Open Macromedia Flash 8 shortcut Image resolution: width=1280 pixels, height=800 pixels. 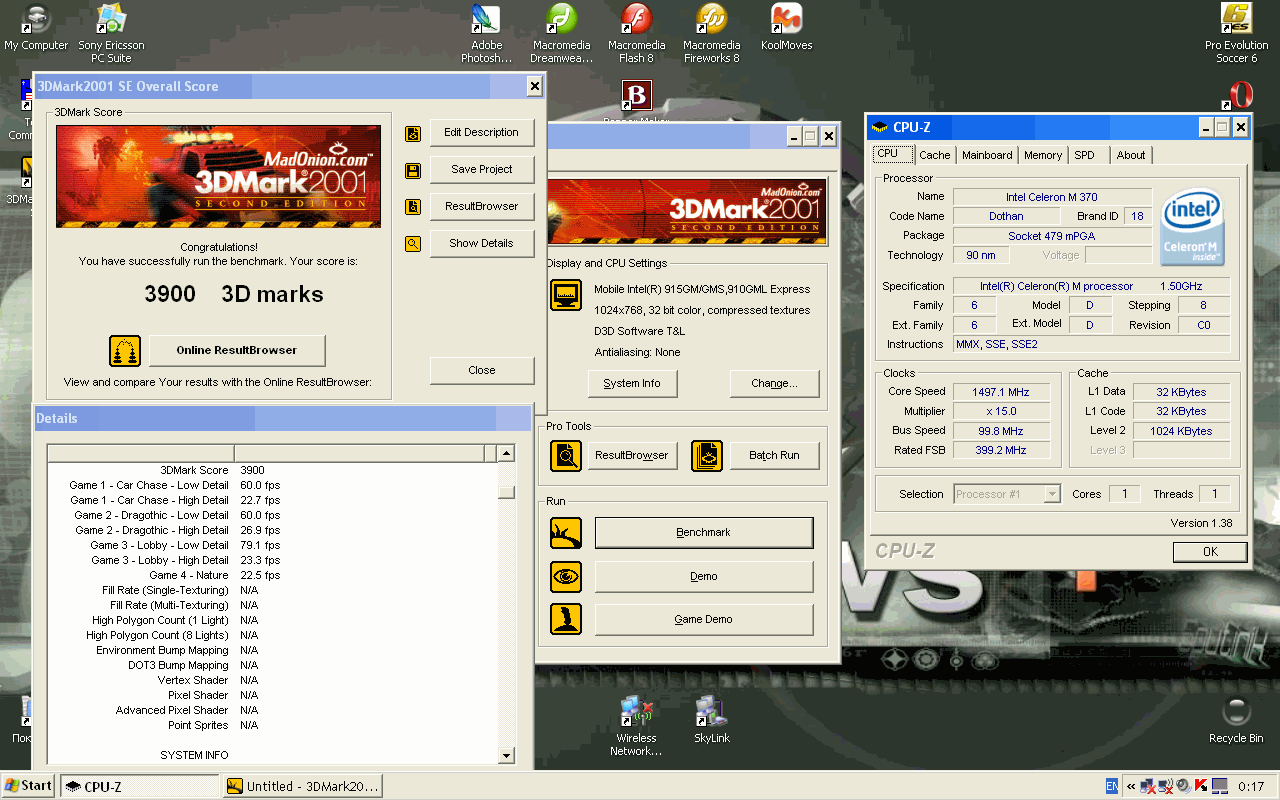coord(636,33)
